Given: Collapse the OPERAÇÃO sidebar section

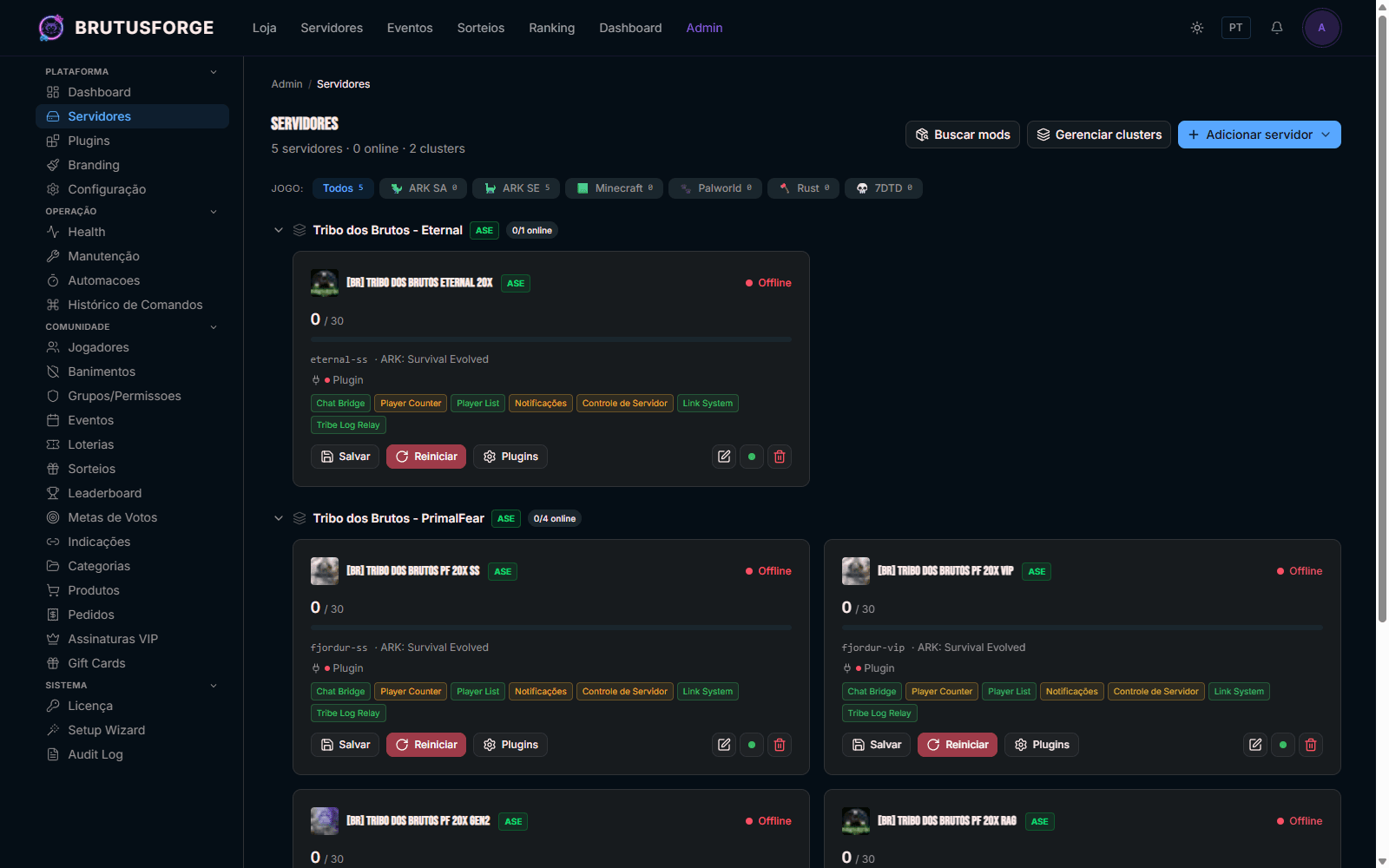Looking at the screenshot, I should pyautogui.click(x=214, y=212).
